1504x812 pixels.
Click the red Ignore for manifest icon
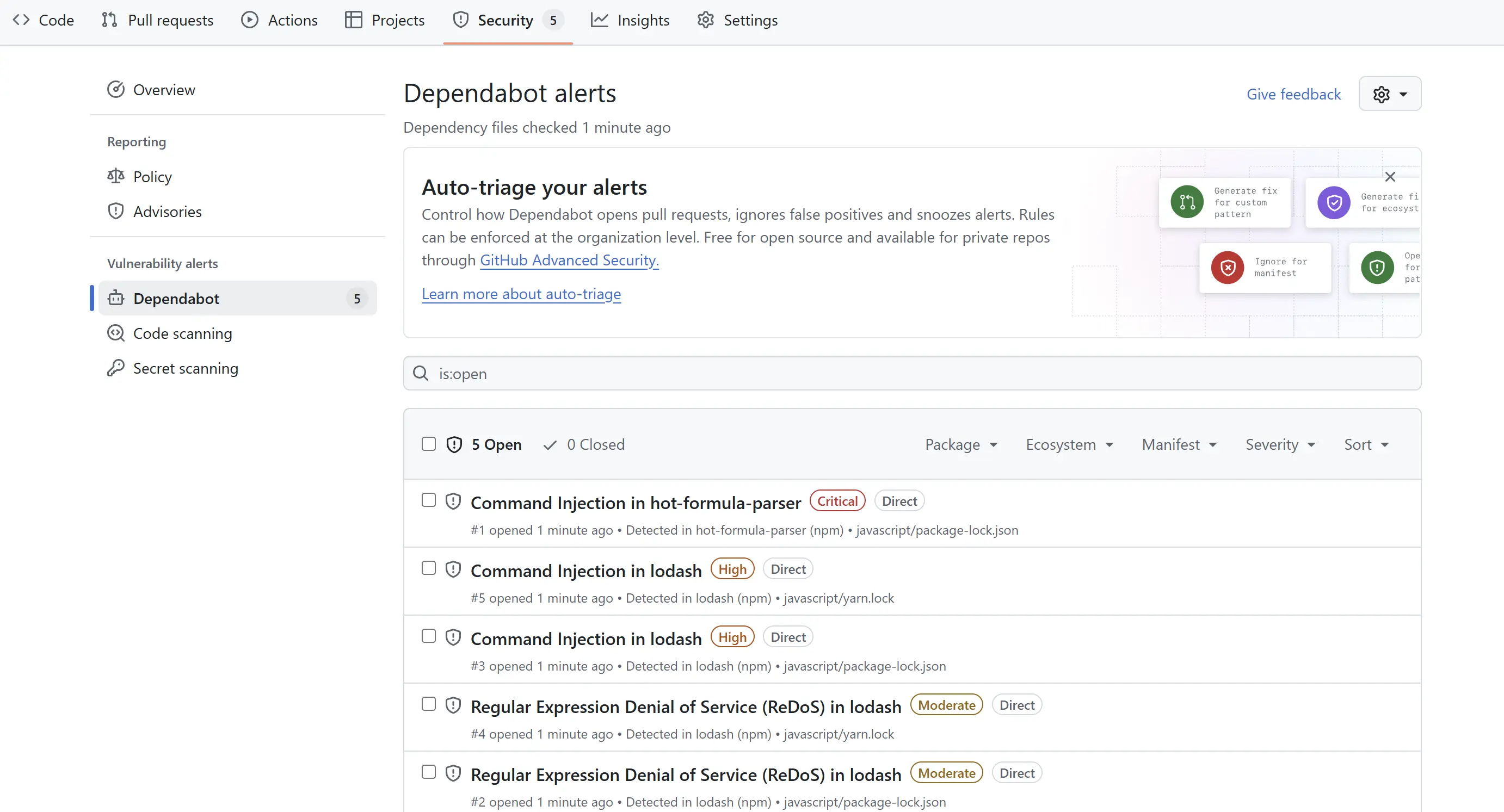point(1227,268)
